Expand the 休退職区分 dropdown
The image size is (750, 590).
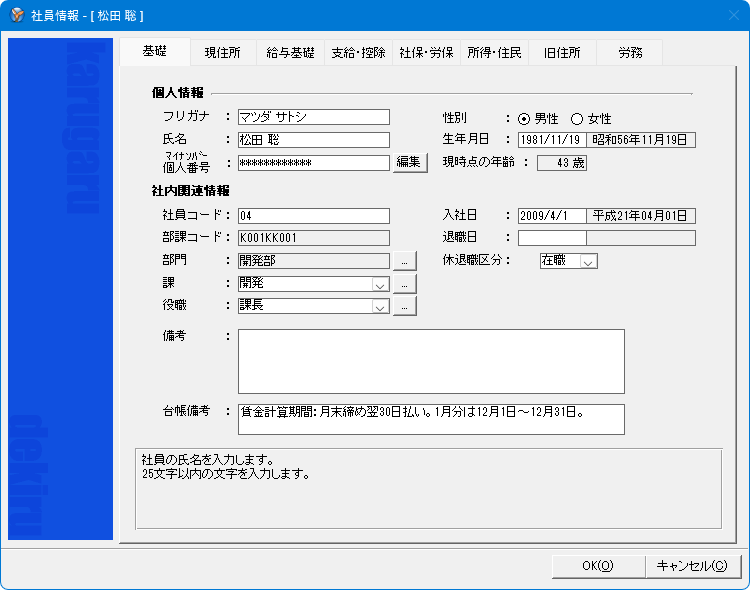tap(588, 261)
